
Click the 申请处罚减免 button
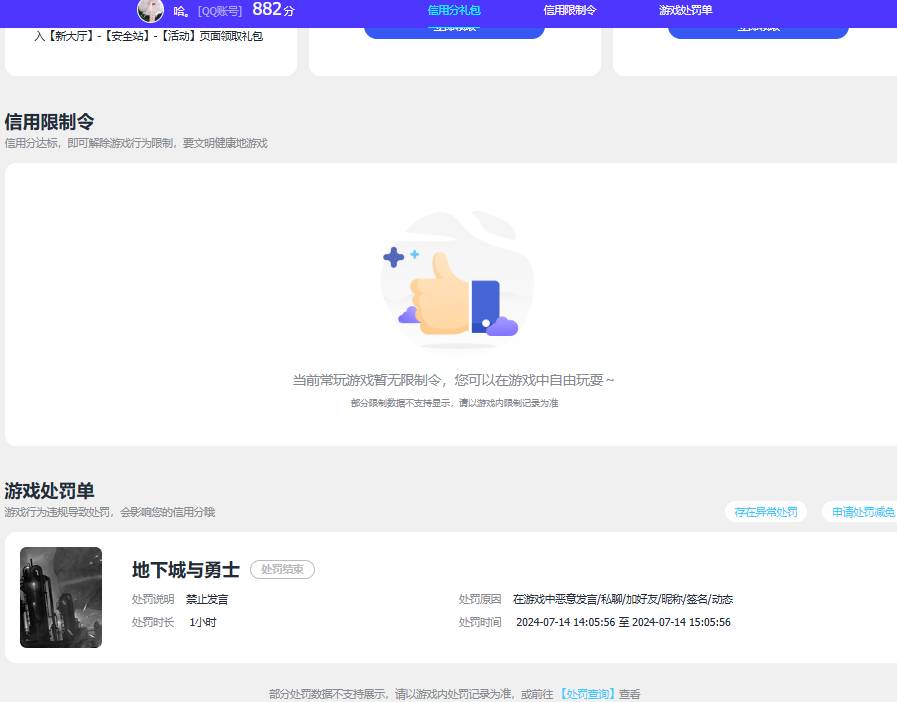point(862,511)
